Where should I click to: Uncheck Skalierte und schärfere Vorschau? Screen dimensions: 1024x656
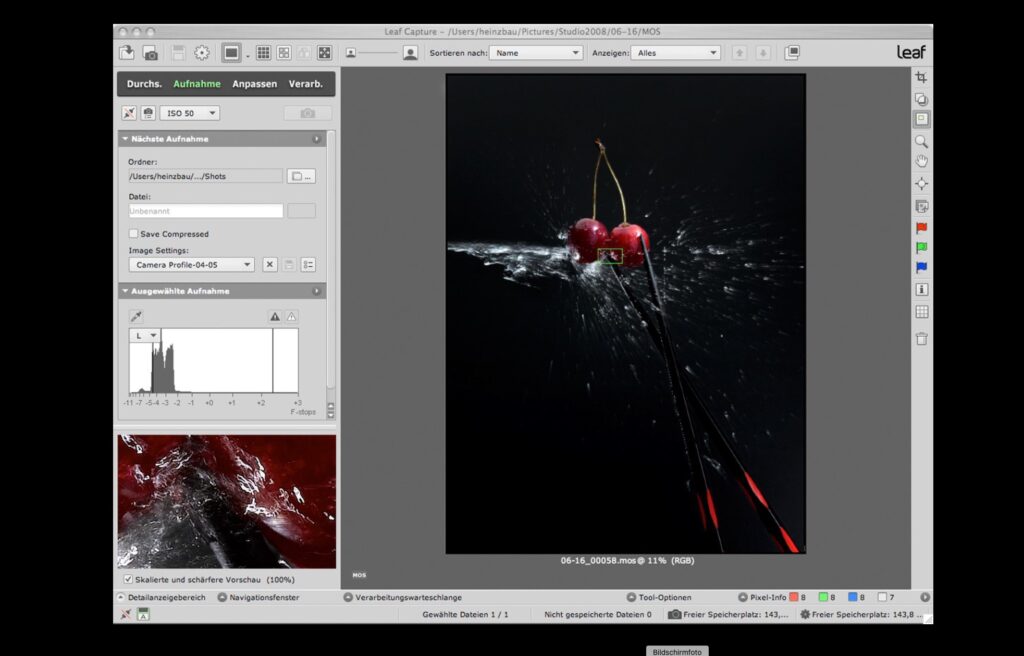point(127,579)
